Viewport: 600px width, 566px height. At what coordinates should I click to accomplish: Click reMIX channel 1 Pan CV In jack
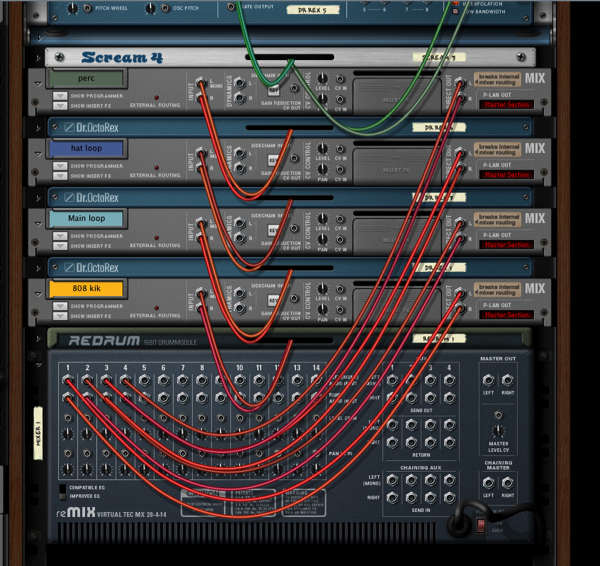(x=68, y=453)
